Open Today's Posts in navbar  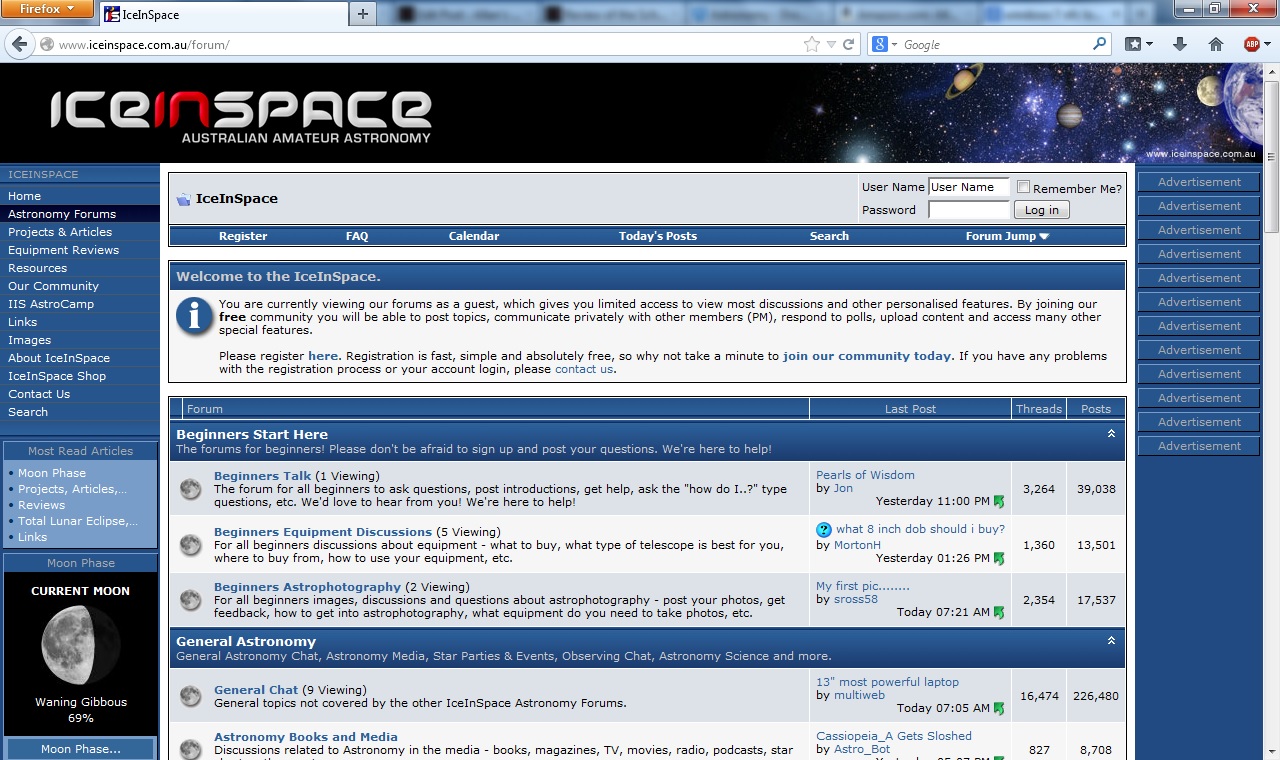[658, 236]
